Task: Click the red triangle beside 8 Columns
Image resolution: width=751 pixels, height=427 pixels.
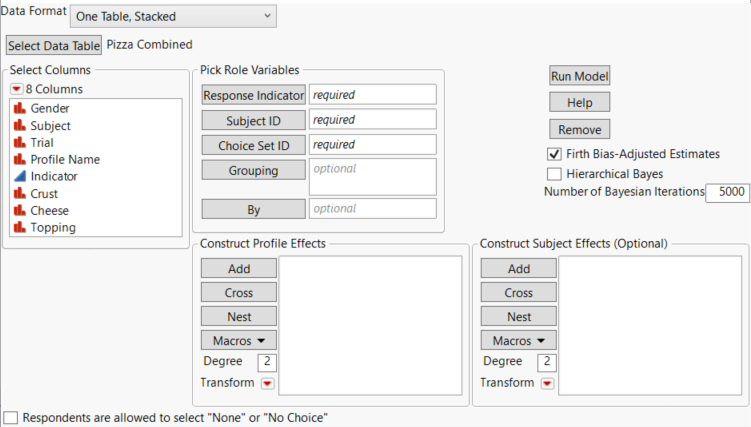Action: [16, 89]
